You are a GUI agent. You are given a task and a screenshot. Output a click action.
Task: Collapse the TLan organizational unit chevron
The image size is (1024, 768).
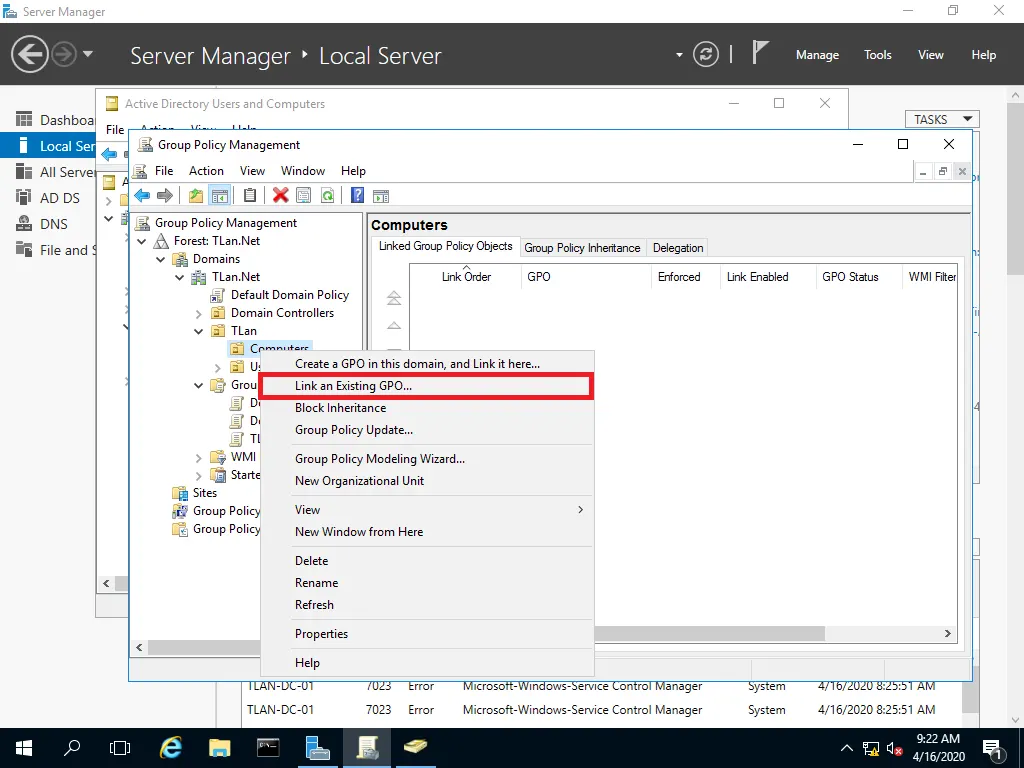click(199, 331)
